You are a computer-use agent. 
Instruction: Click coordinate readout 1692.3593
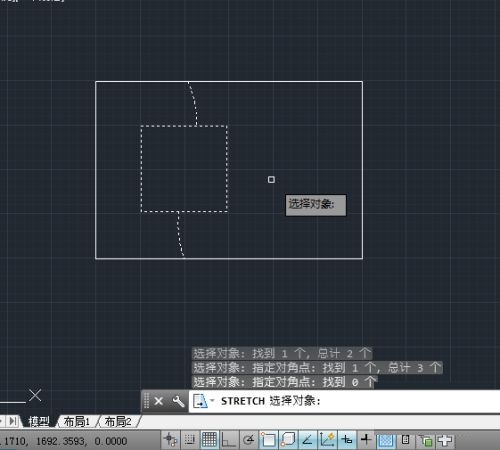[60, 441]
